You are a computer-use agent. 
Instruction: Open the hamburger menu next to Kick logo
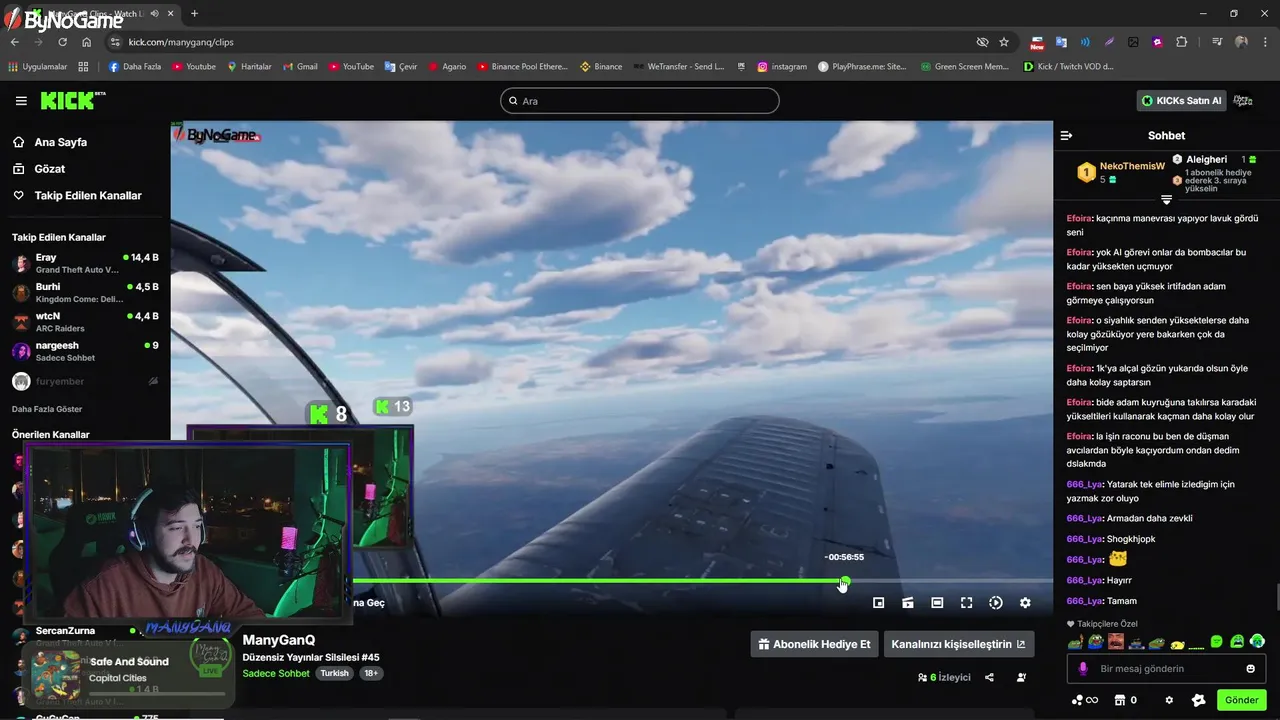pyautogui.click(x=21, y=101)
